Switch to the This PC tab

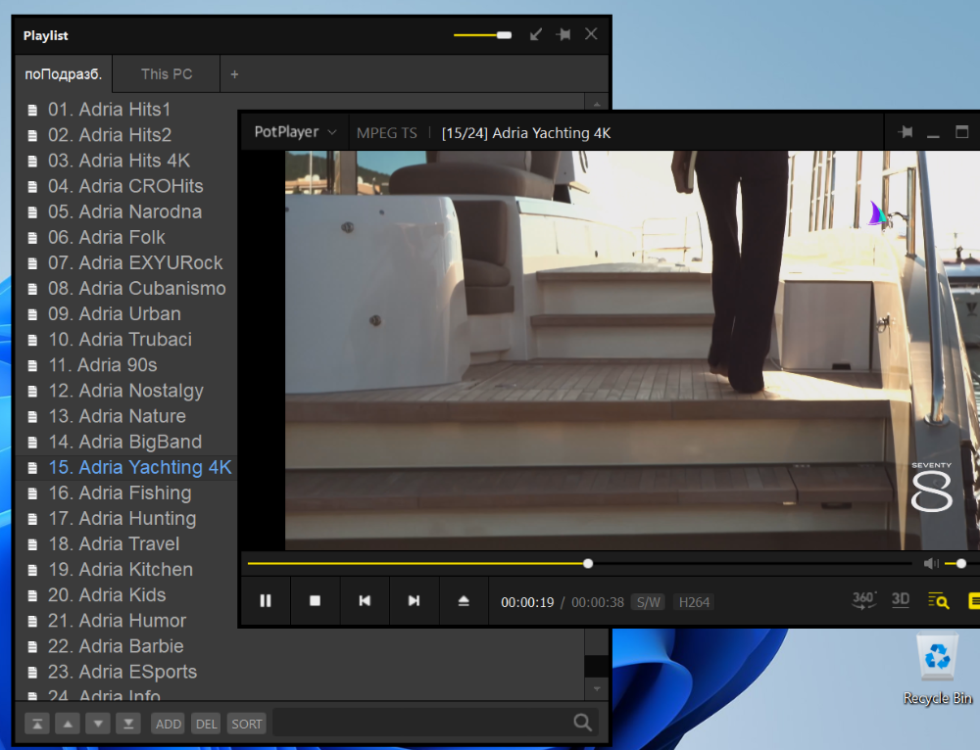[166, 74]
